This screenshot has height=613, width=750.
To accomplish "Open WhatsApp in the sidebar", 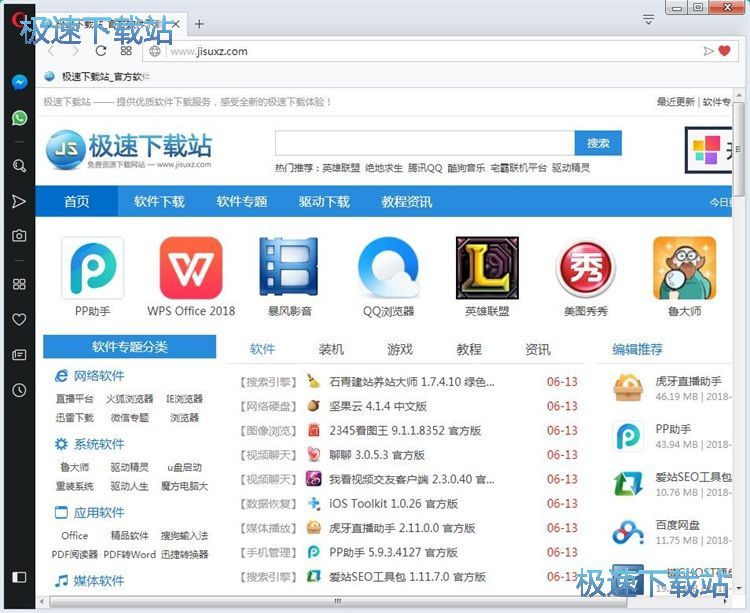I will tap(19, 118).
